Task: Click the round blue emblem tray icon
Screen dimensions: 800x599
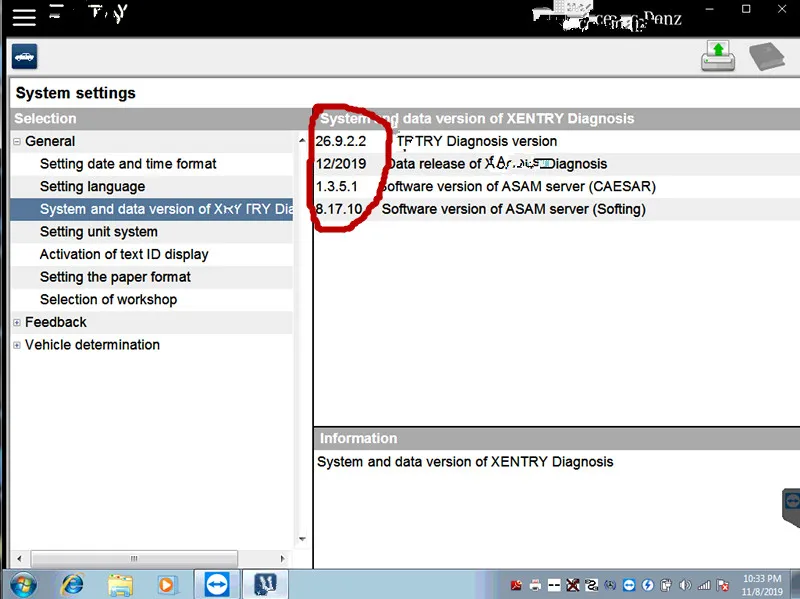Action: [x=610, y=585]
